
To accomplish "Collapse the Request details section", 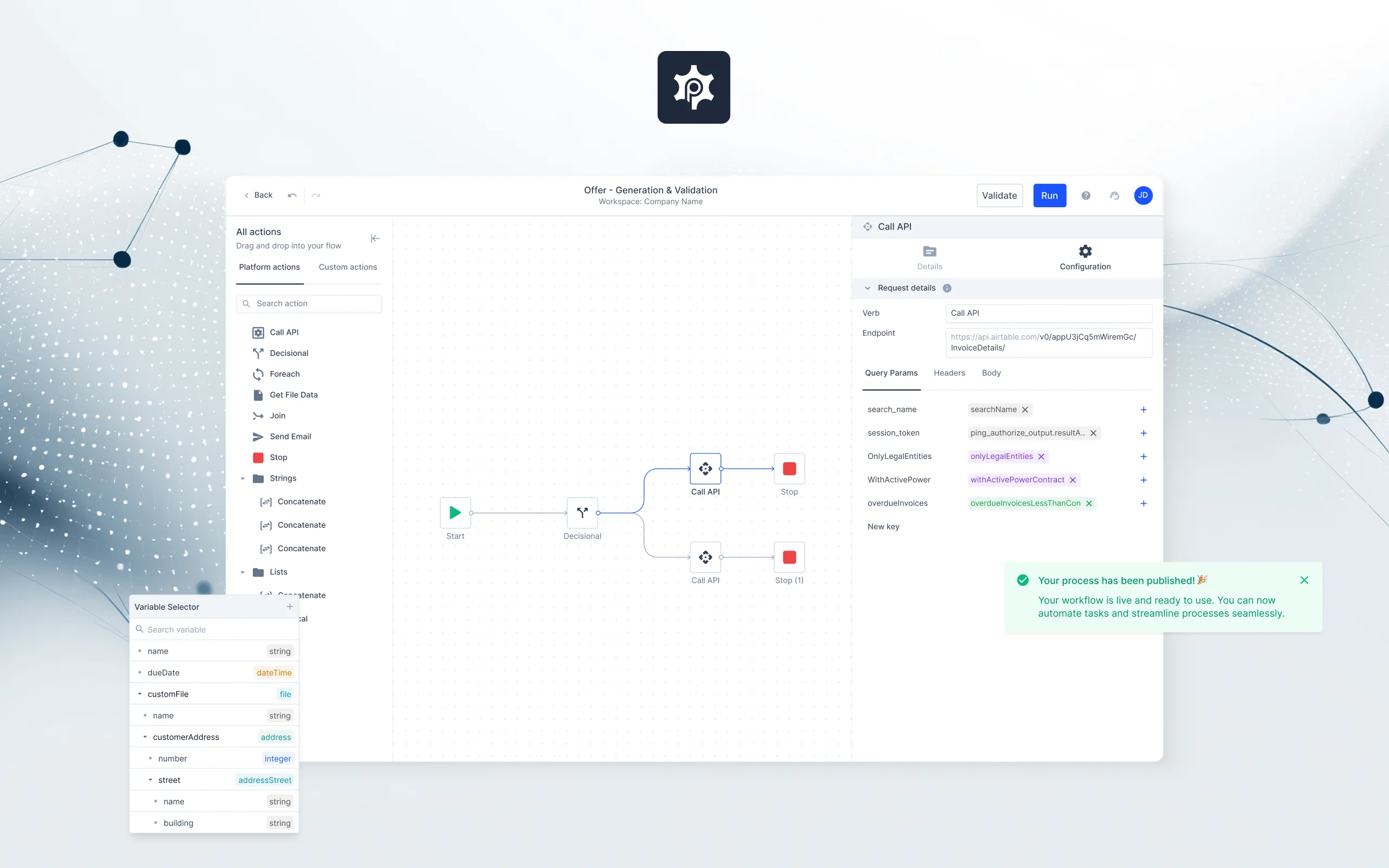I will (x=867, y=288).
